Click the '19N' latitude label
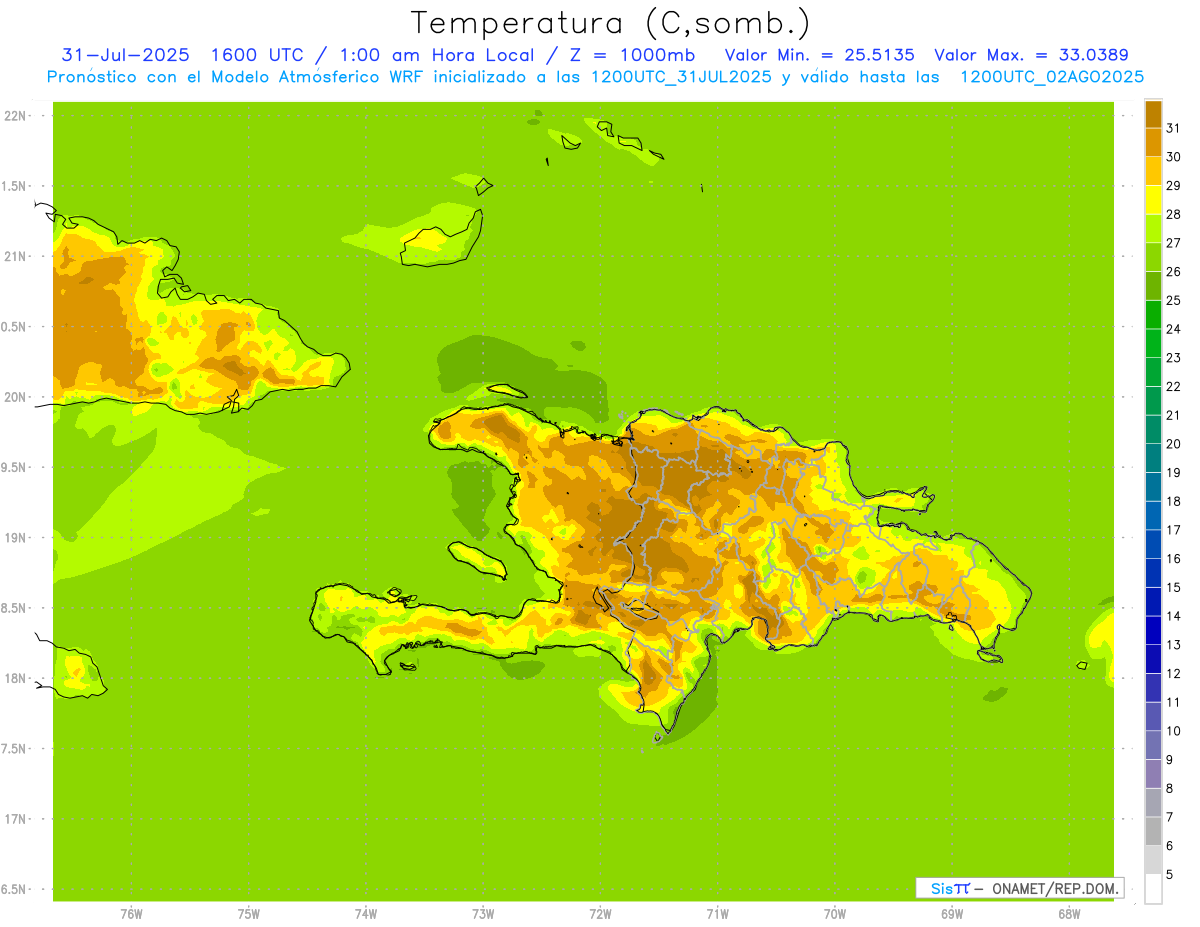1200x927 pixels. coord(15,537)
